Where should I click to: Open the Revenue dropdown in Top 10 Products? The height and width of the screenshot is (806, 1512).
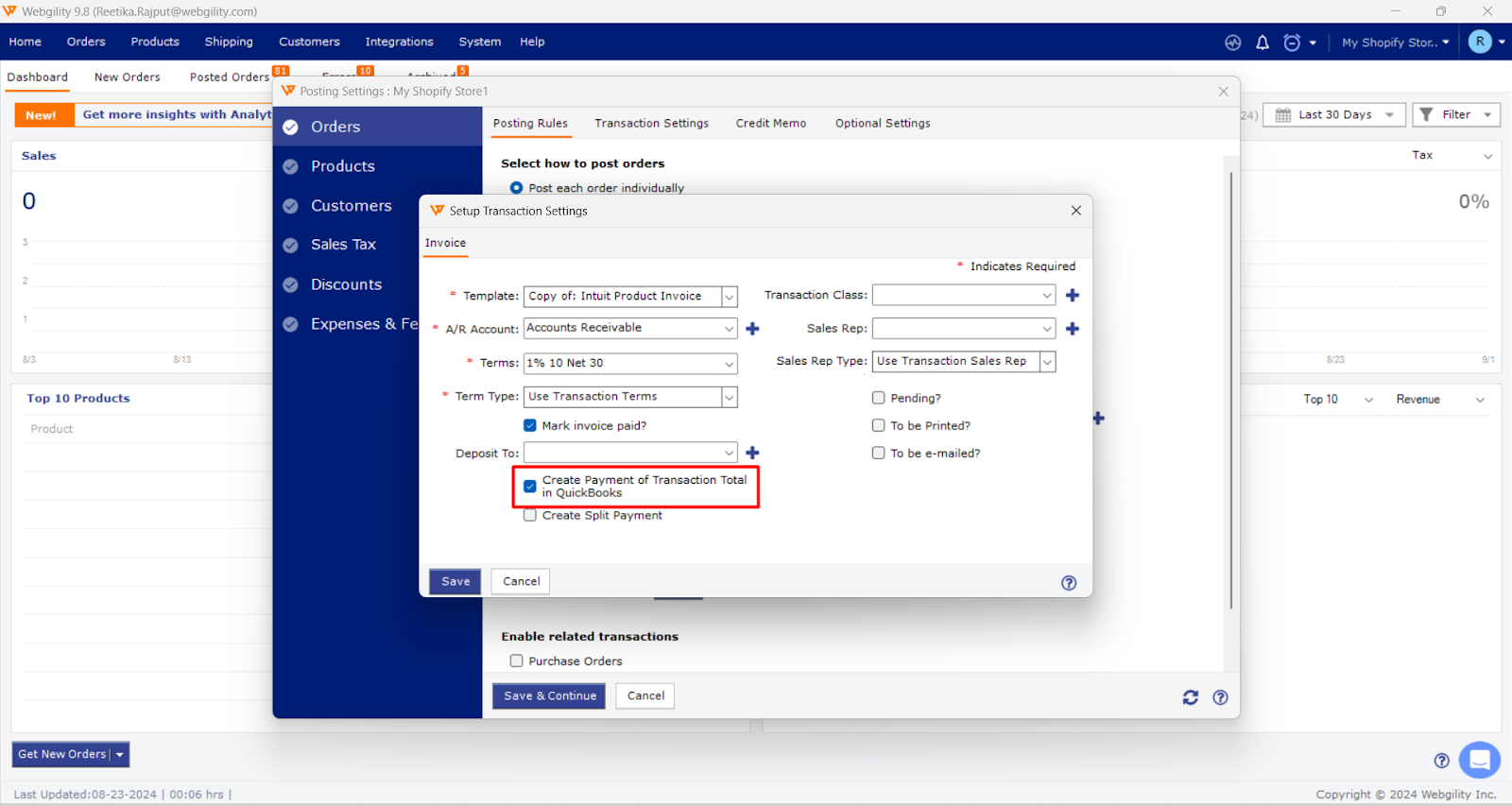click(1441, 400)
